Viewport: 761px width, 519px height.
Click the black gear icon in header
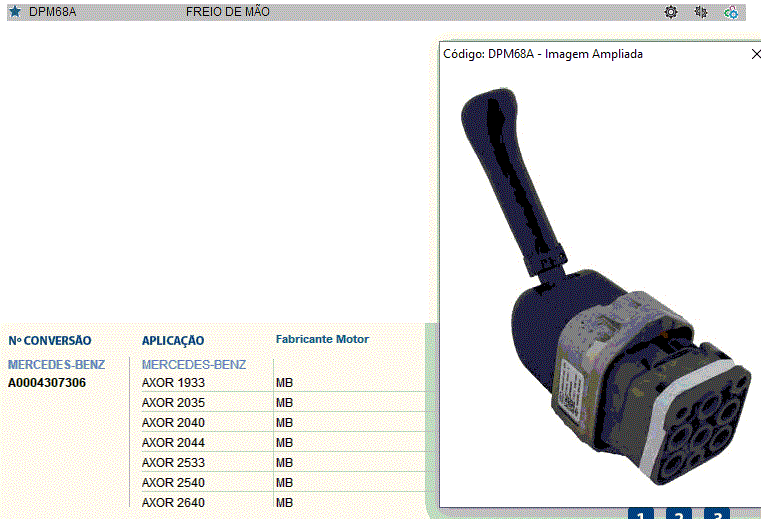671,12
